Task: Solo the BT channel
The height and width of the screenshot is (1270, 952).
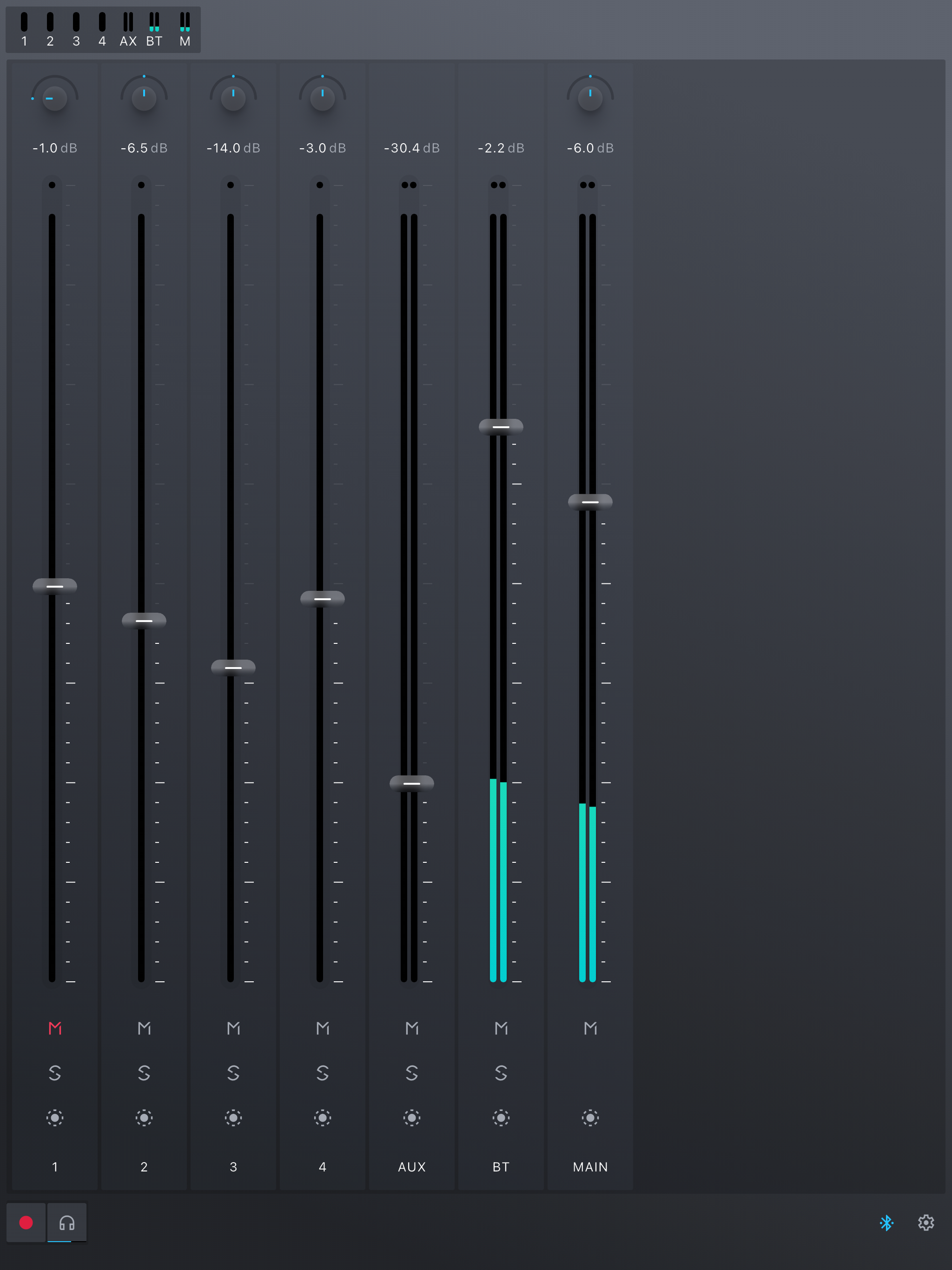Action: point(501,1072)
